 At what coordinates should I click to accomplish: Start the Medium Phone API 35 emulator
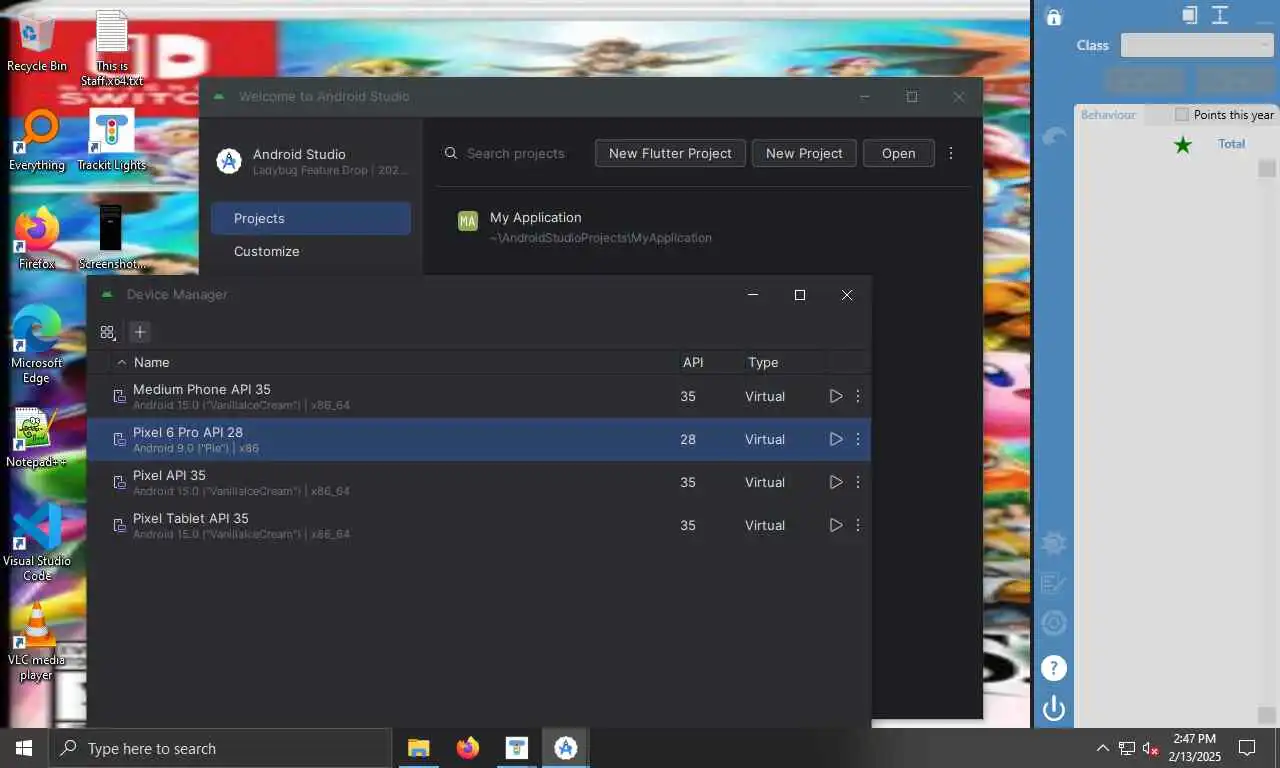pyautogui.click(x=836, y=396)
